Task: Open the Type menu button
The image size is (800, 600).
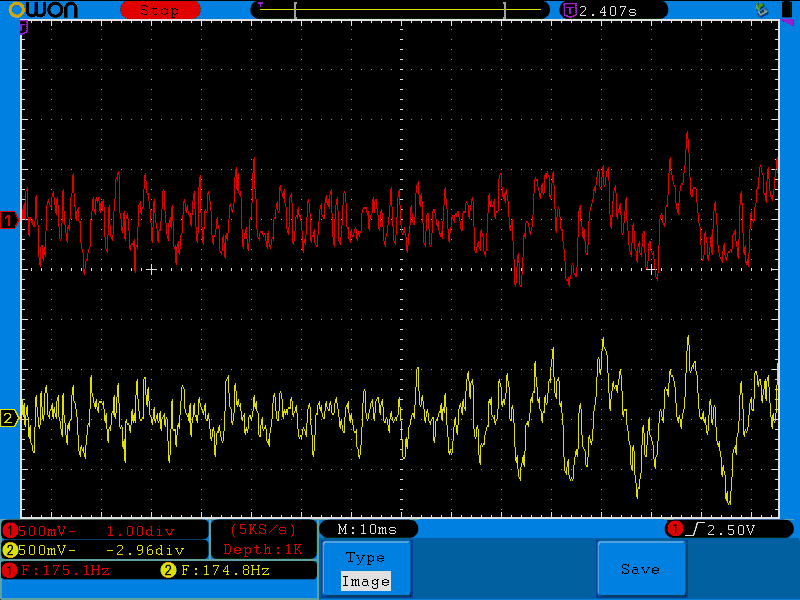Action: coord(366,568)
